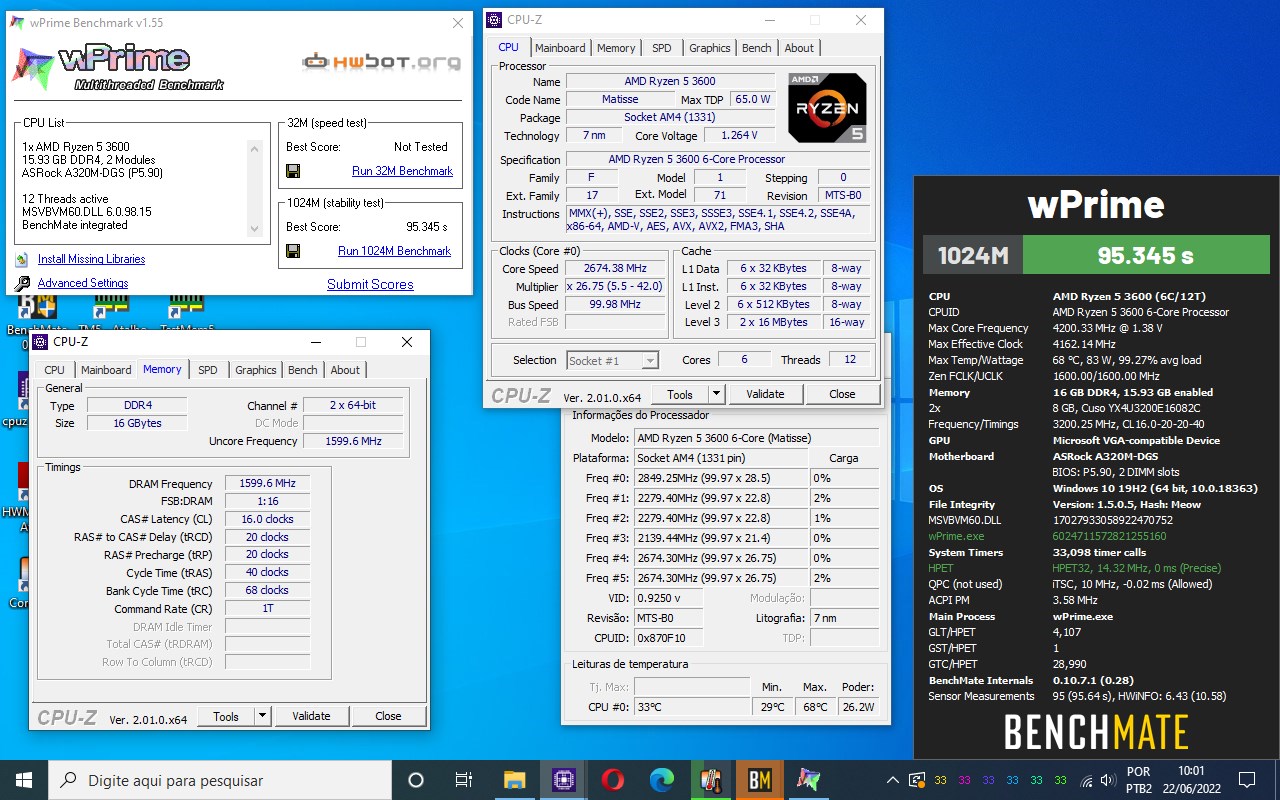Click the floppy icon beside Run 1024M Benchmark
This screenshot has width=1280, height=800.
click(x=293, y=251)
